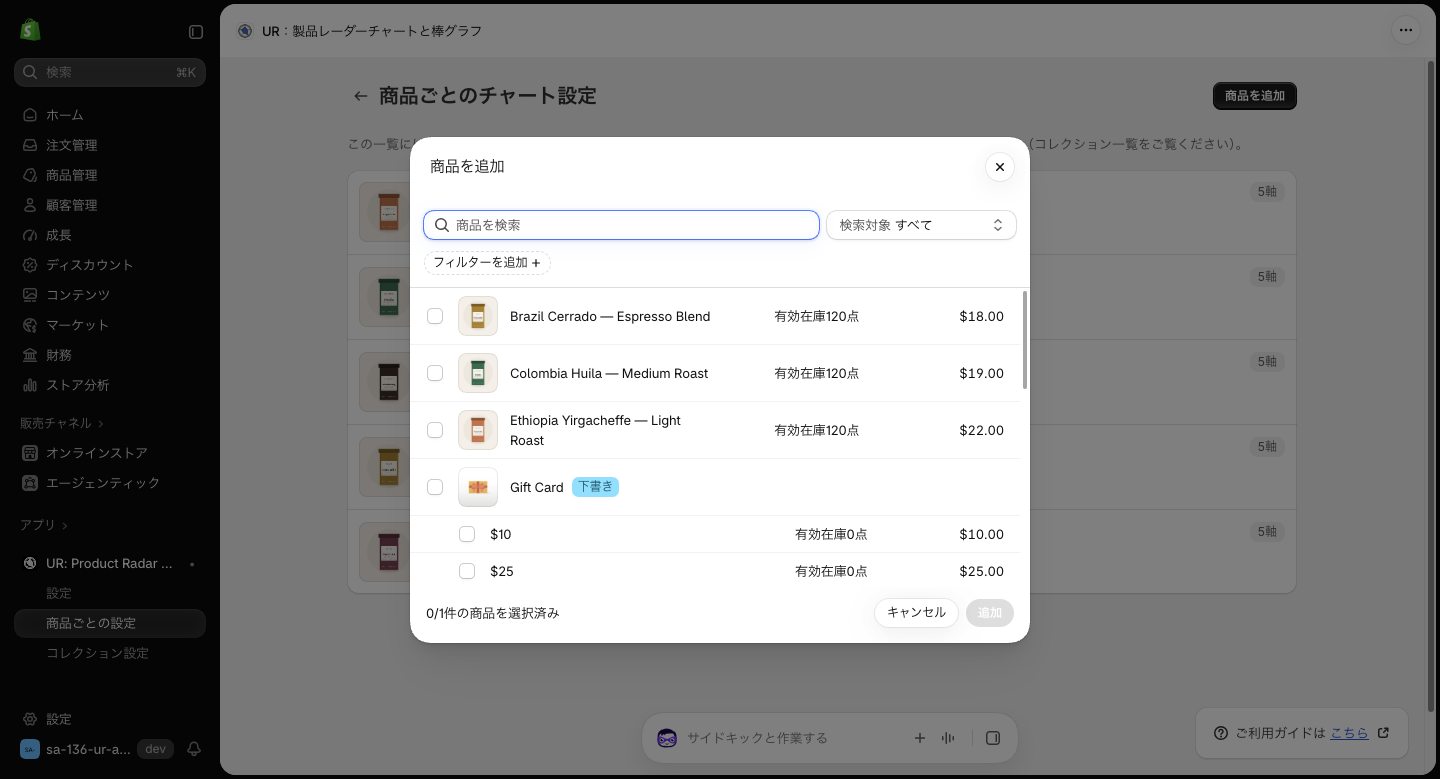Check the Gift Card product checkbox

click(435, 487)
